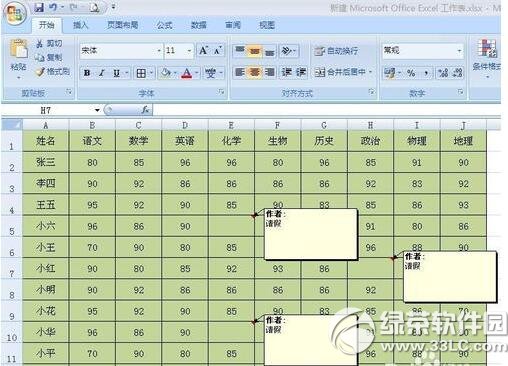
Task: Click the insert function fx button
Action: click(x=145, y=110)
